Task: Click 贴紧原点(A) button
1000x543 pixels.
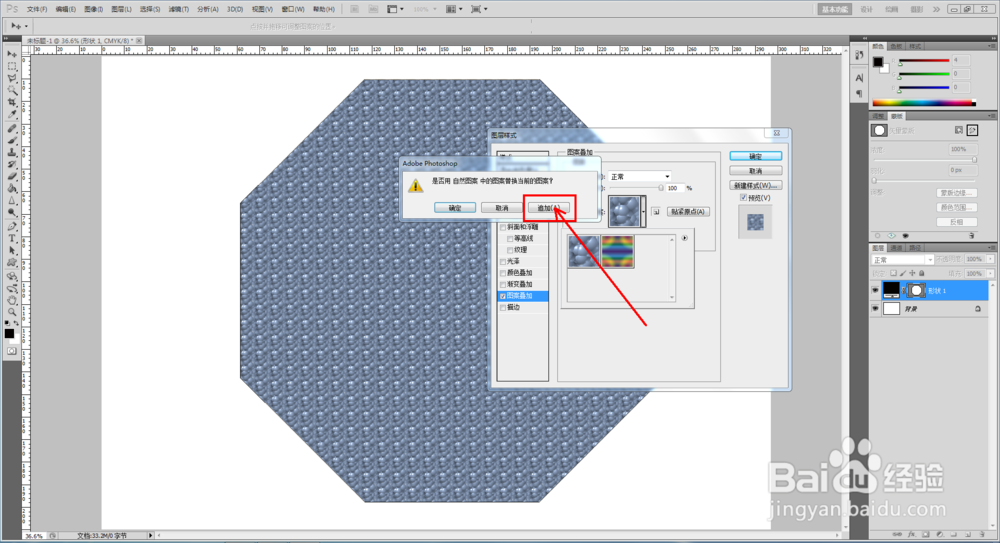Action: click(x=688, y=211)
